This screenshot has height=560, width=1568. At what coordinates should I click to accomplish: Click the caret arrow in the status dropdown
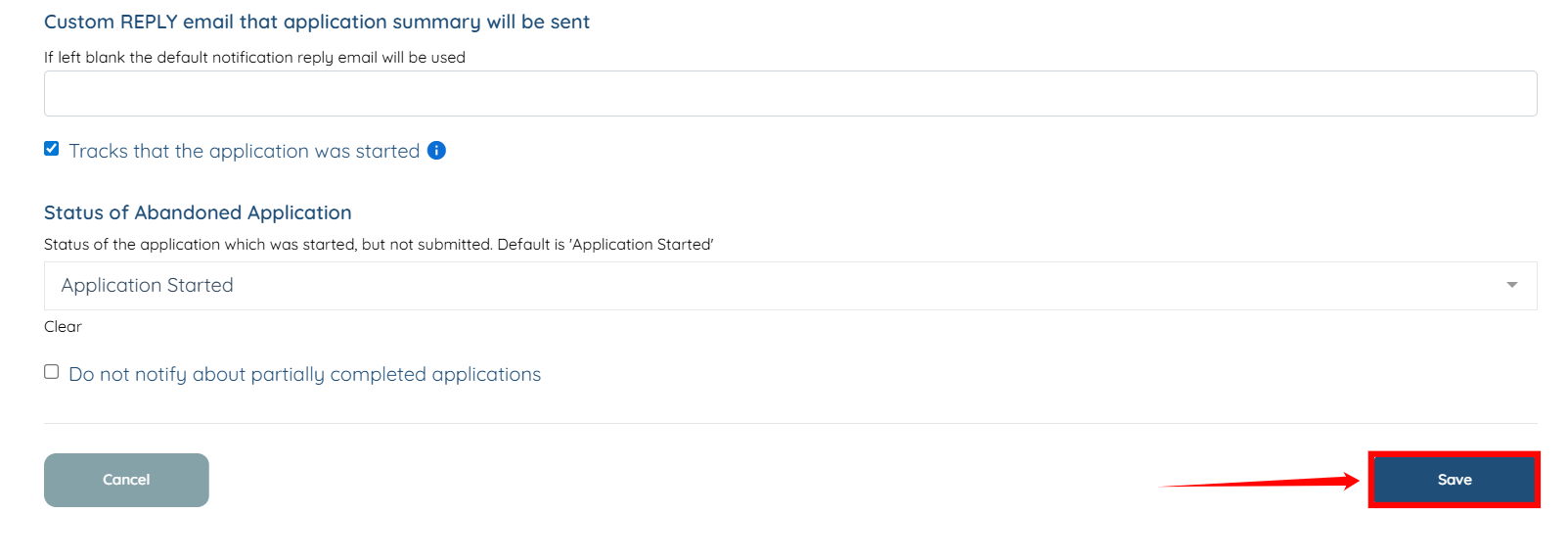pos(1511,285)
